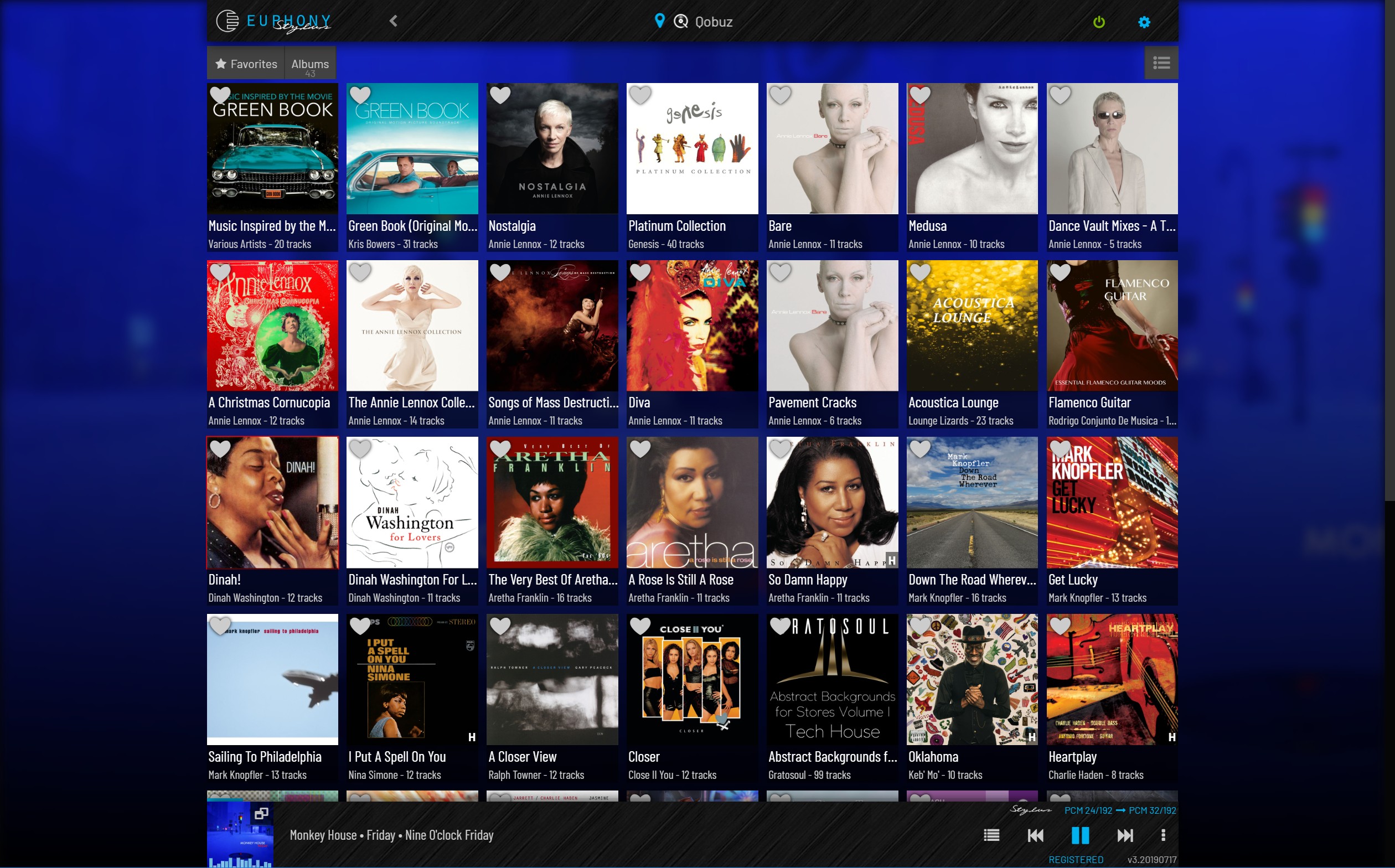This screenshot has height=868, width=1395.
Task: Click the power icon in header
Action: tap(1099, 22)
